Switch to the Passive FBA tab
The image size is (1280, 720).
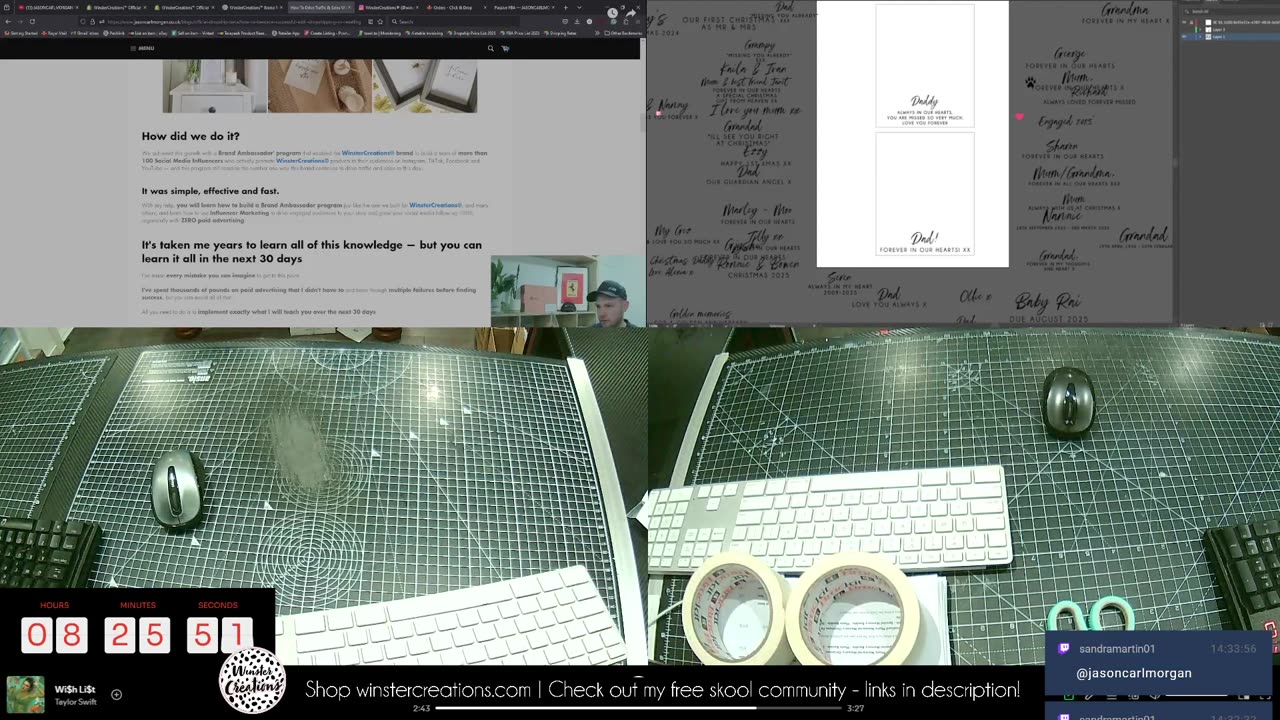[x=522, y=8]
